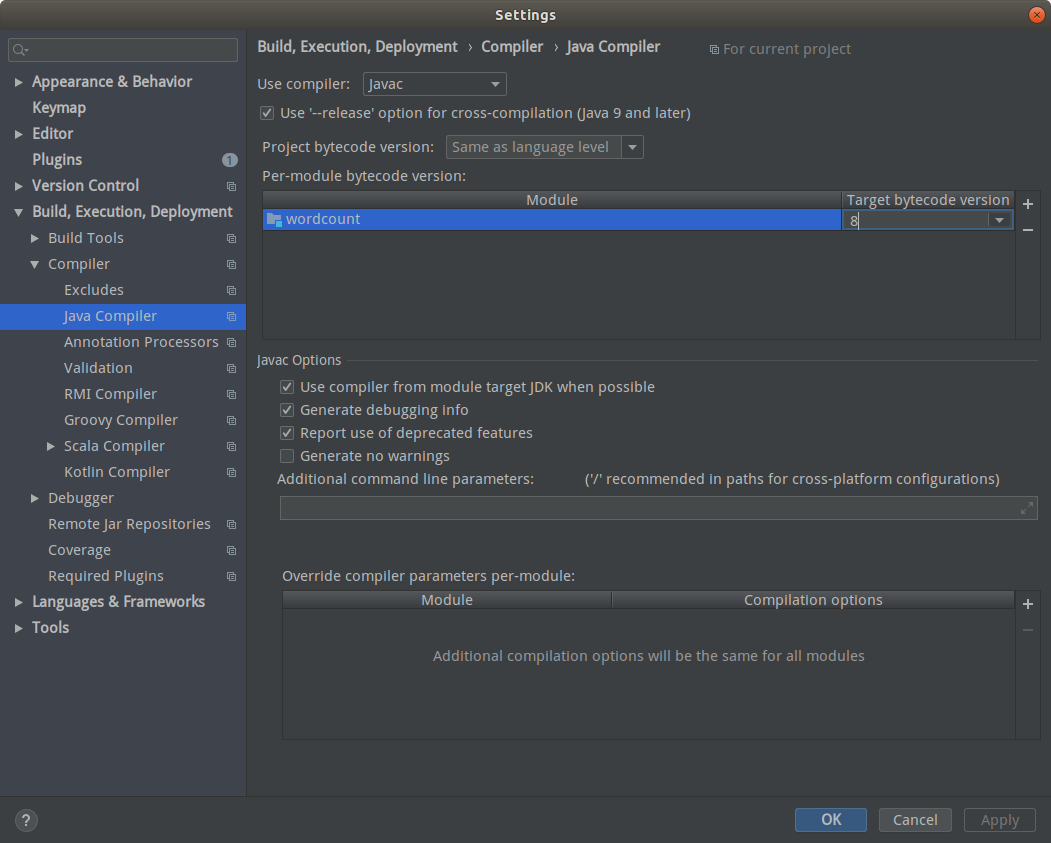1051x843 pixels.
Task: Expand the additional command line parameters field
Action: tap(1026, 508)
